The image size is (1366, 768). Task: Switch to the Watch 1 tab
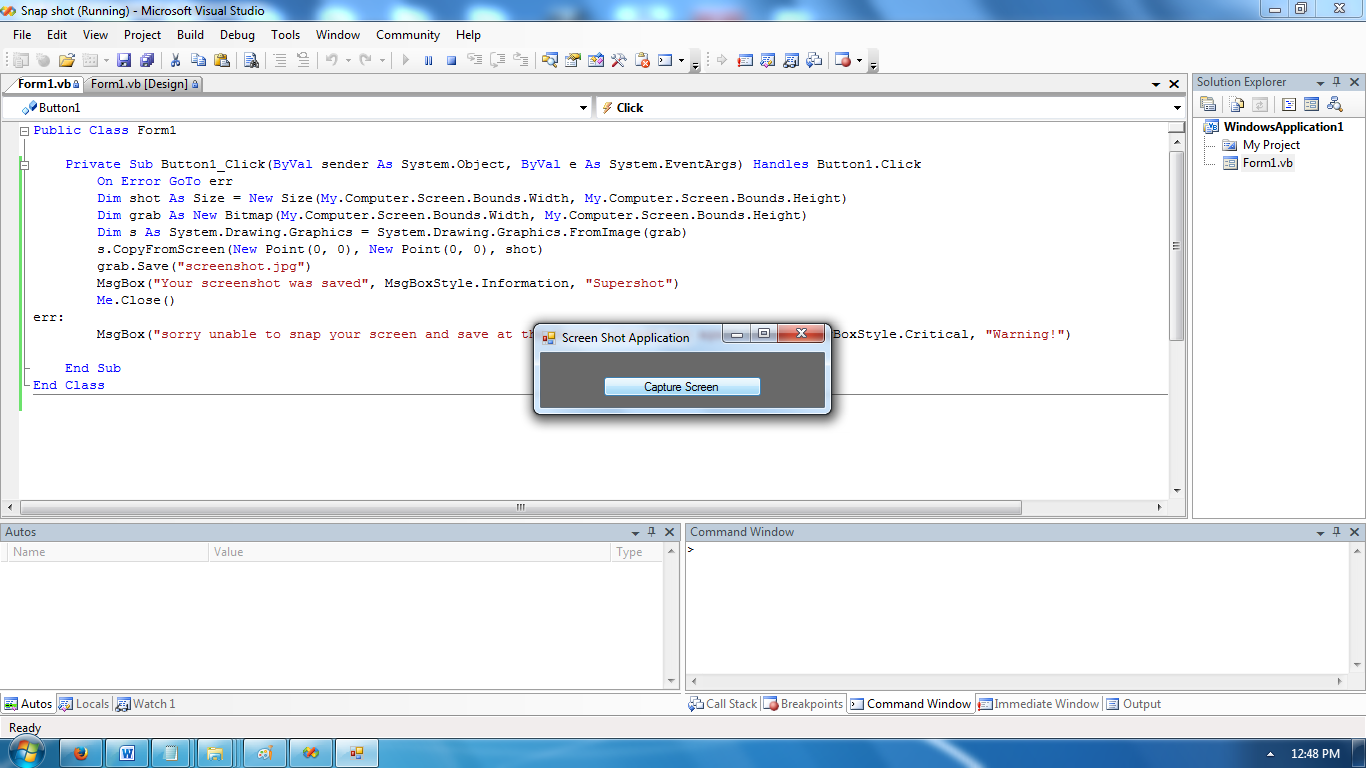pos(146,704)
